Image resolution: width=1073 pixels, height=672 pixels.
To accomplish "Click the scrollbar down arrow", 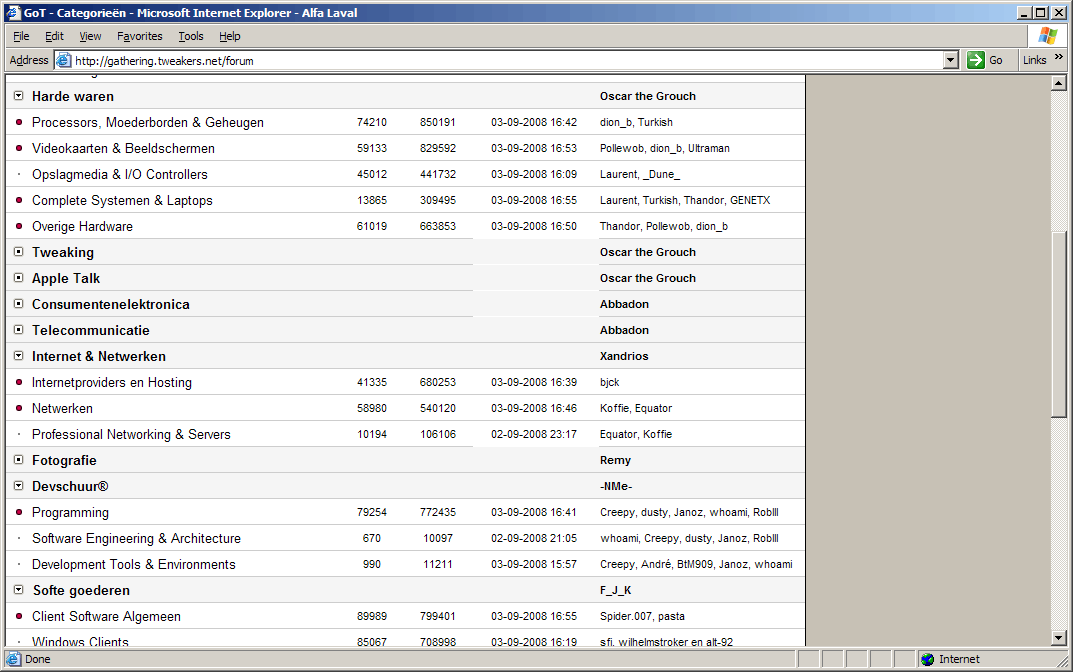I will 1060,636.
